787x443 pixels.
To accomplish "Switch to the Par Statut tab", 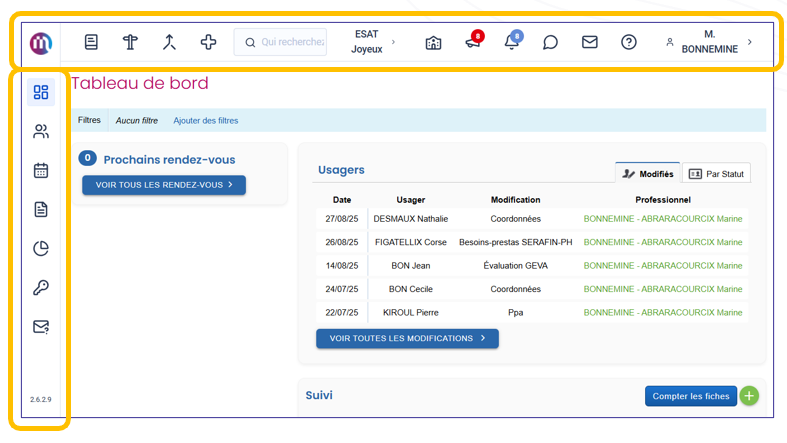I will [x=716, y=174].
